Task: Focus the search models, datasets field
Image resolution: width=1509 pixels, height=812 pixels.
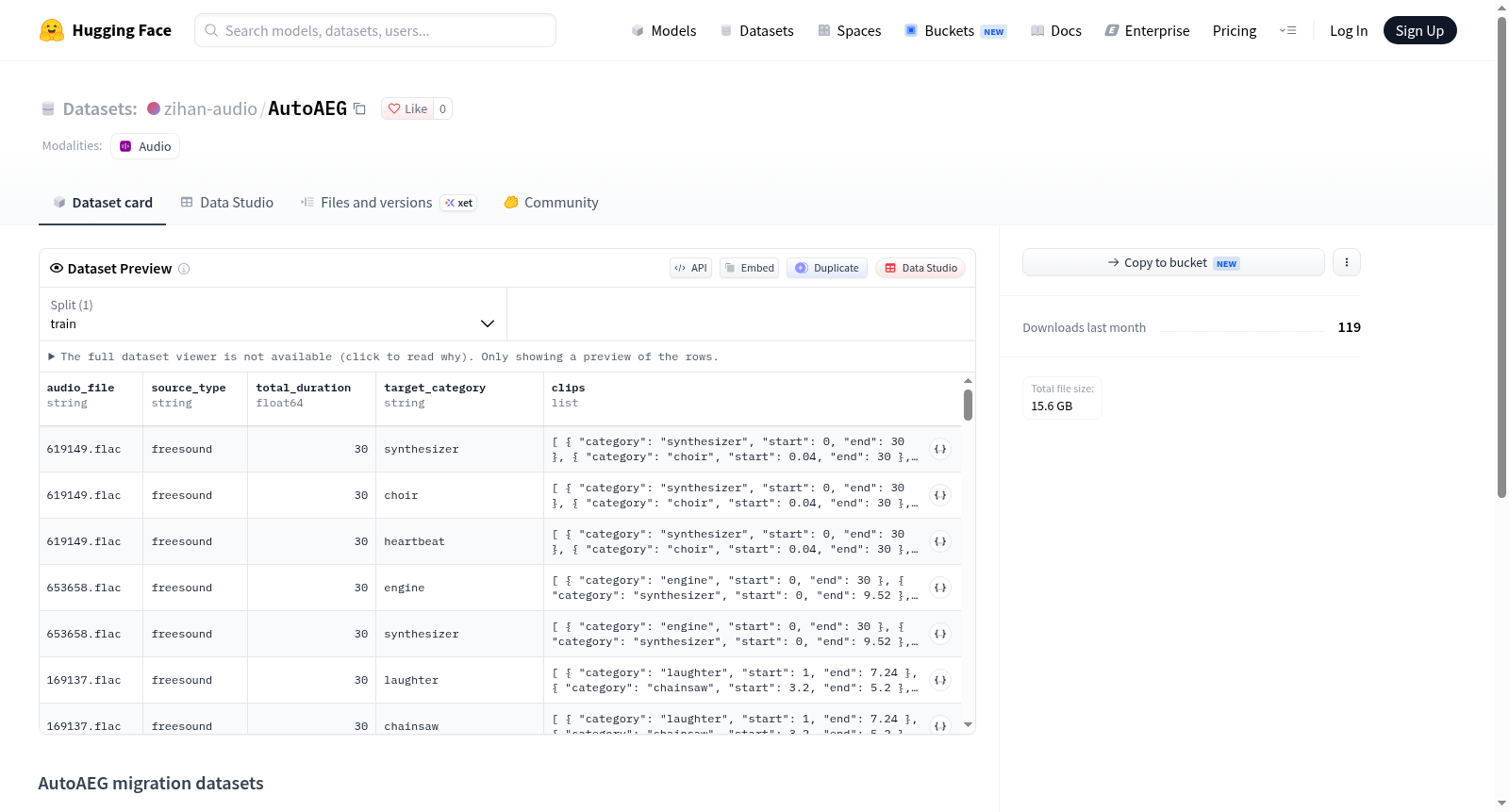Action: 375,30
